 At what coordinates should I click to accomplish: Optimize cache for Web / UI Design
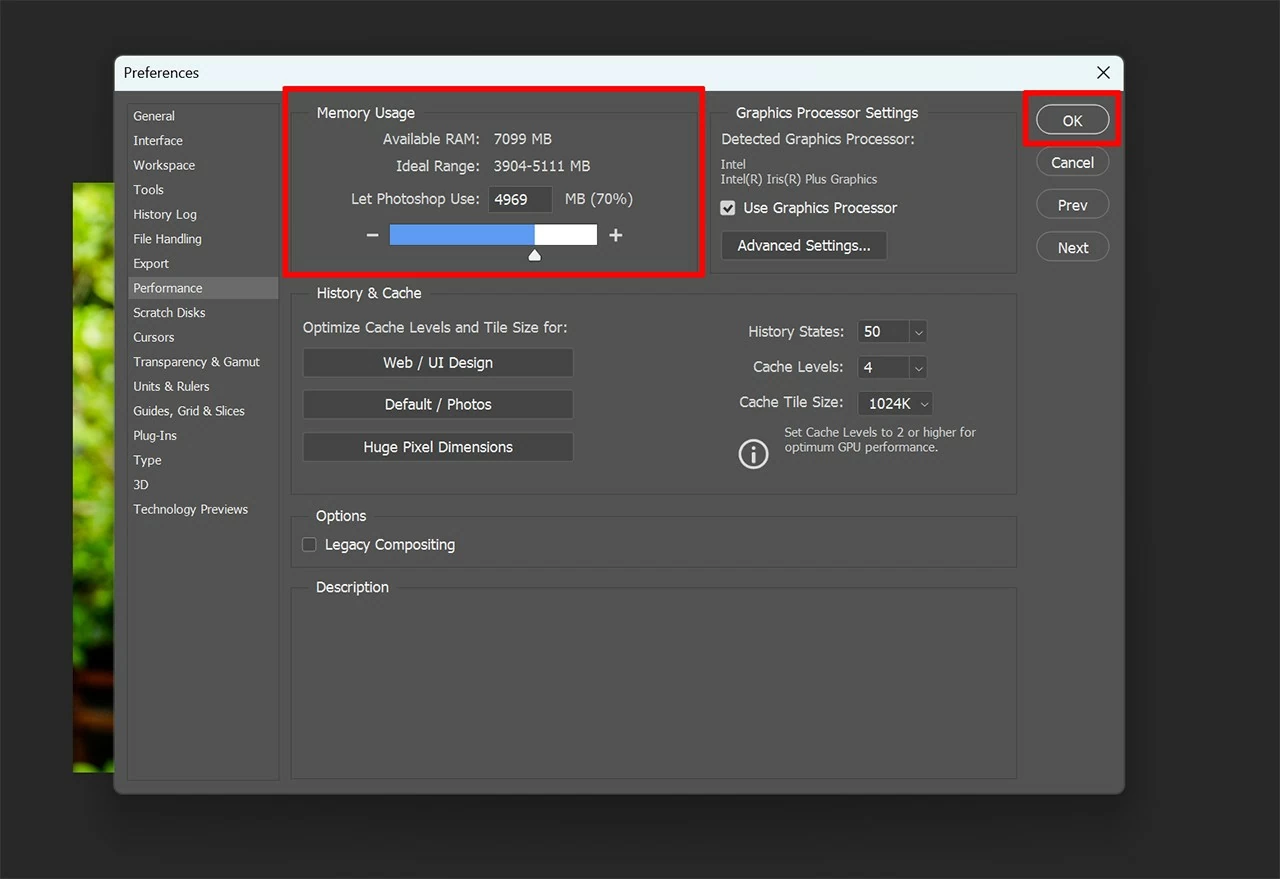click(437, 362)
